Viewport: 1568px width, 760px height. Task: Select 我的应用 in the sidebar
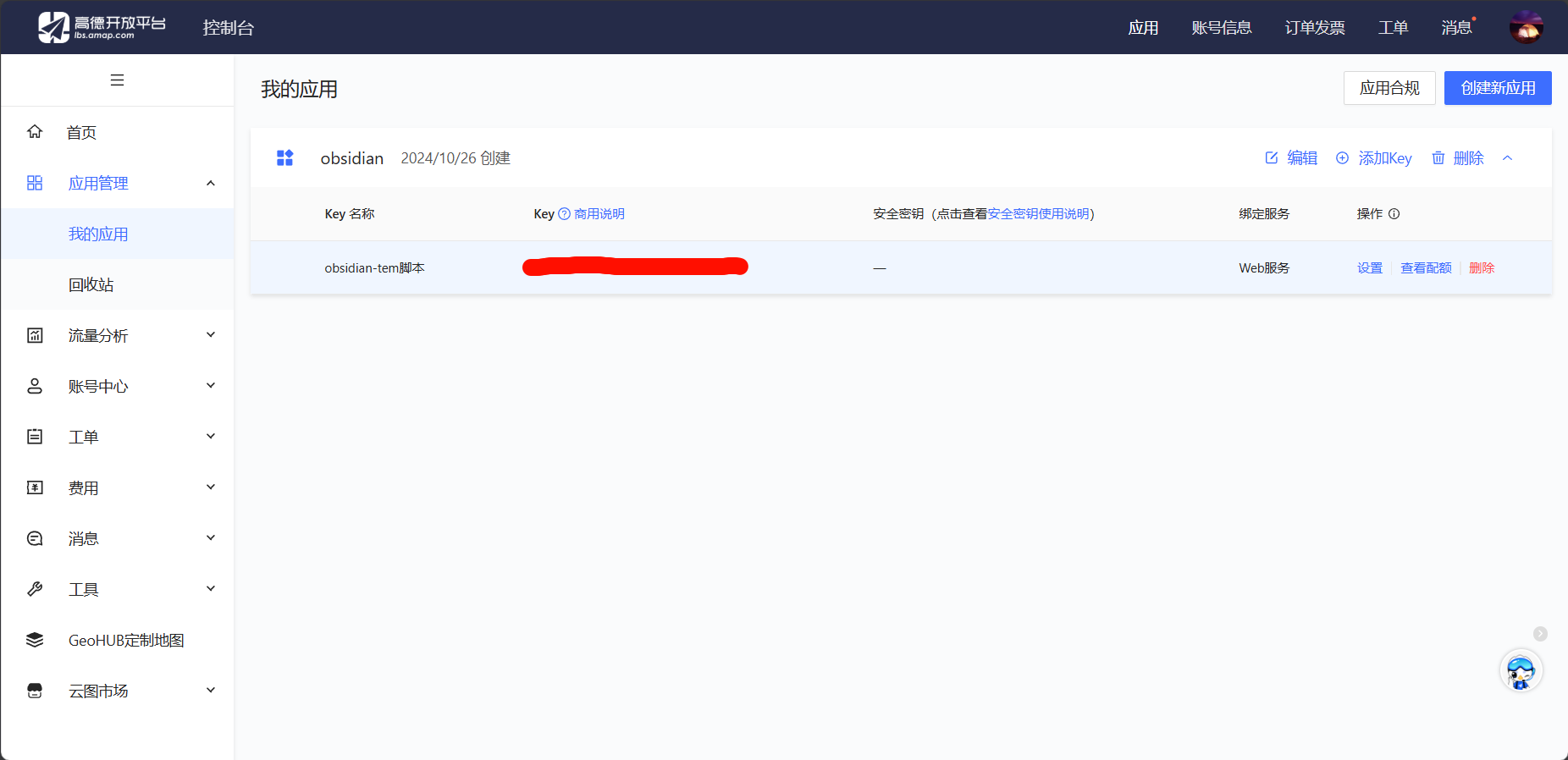(x=118, y=234)
